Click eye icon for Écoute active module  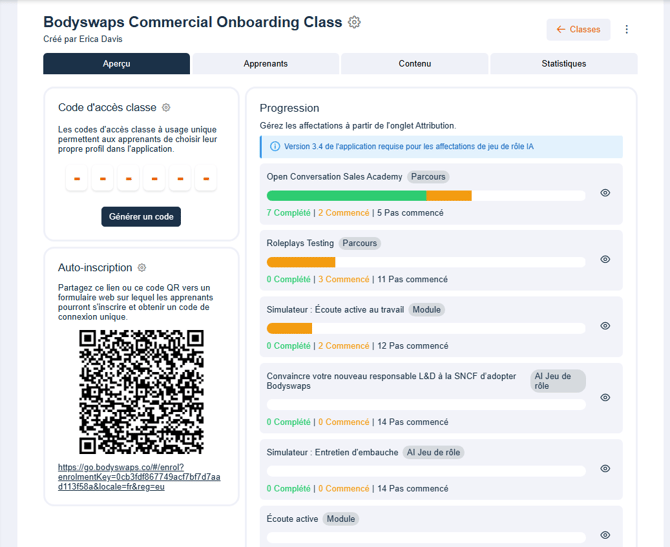tap(605, 535)
